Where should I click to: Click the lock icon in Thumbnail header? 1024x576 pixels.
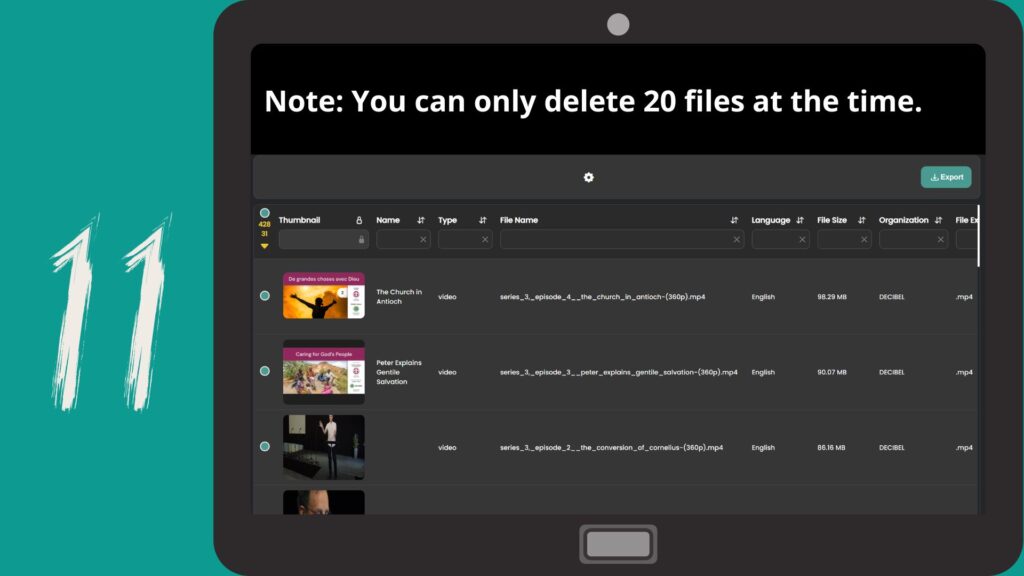tap(359, 220)
